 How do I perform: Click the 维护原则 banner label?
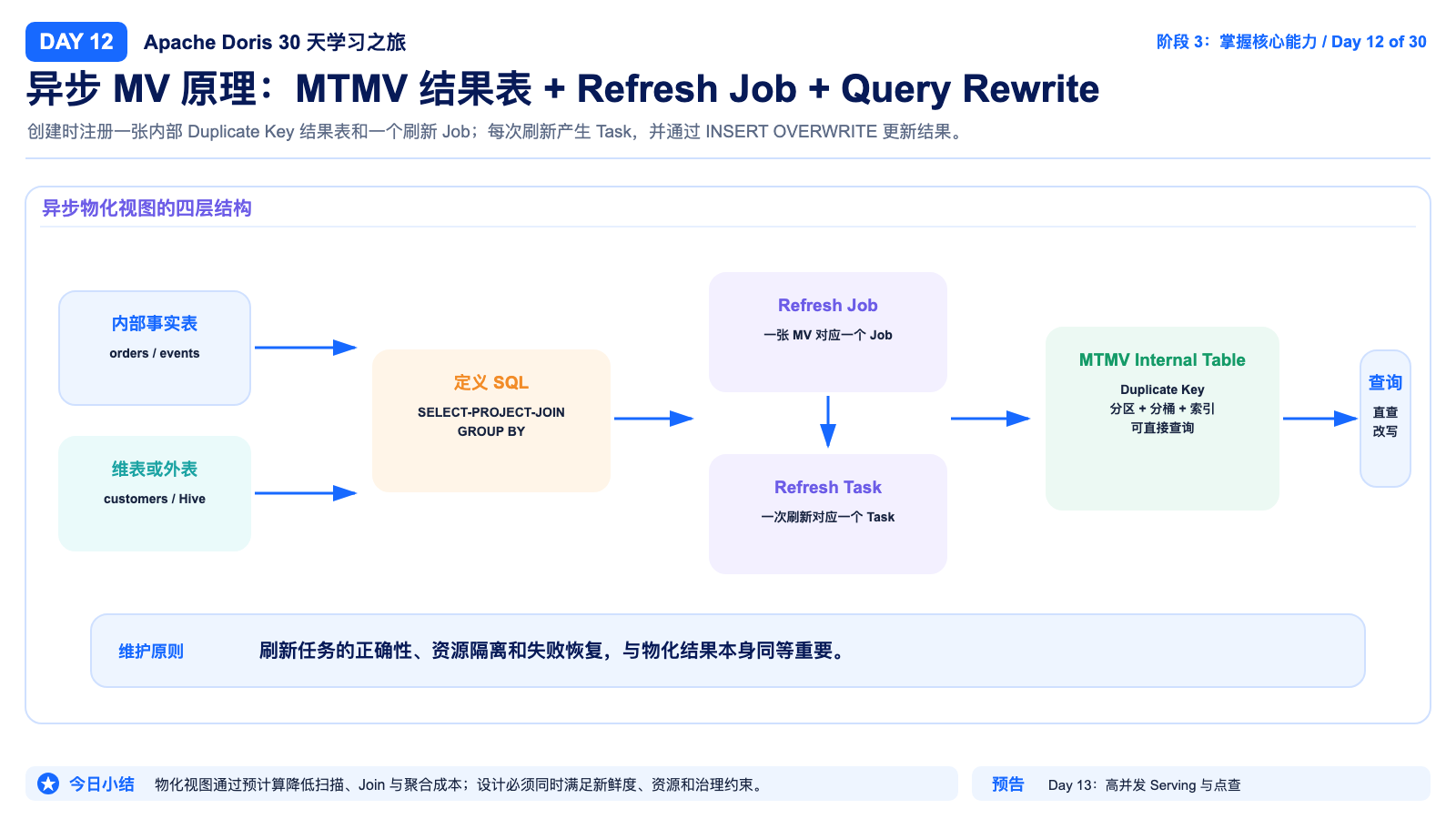pos(151,652)
